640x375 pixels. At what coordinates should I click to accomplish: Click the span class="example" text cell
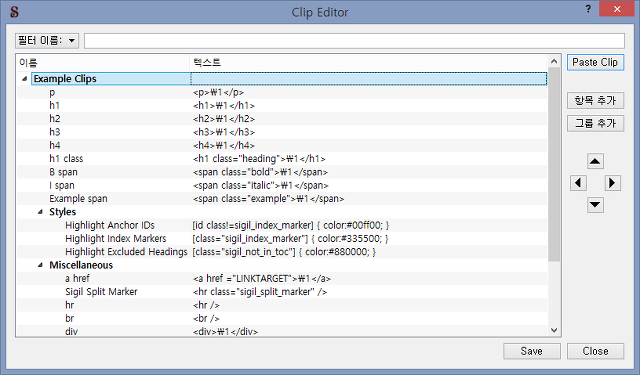pyautogui.click(x=269, y=198)
